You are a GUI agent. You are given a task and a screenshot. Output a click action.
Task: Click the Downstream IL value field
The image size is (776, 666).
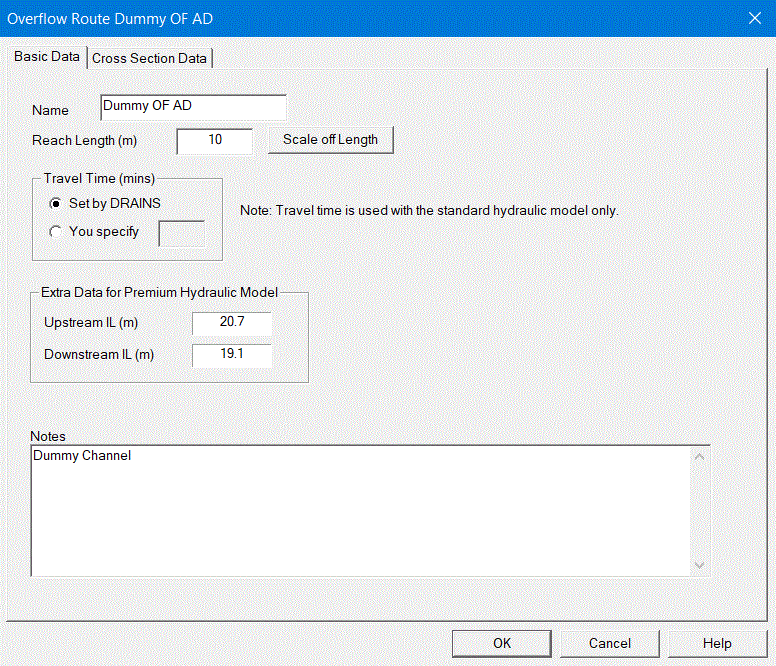231,355
